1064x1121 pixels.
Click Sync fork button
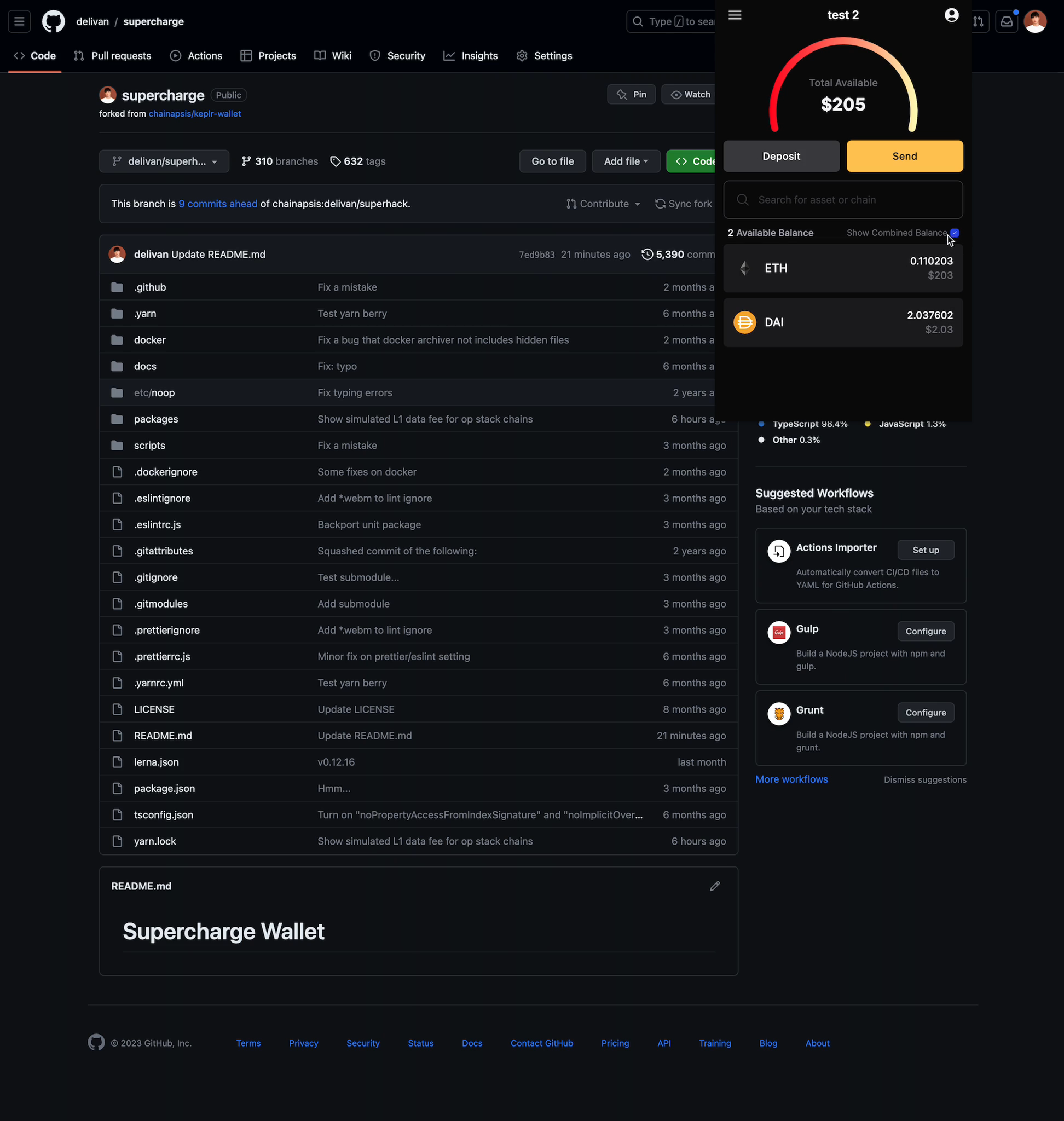tap(684, 204)
